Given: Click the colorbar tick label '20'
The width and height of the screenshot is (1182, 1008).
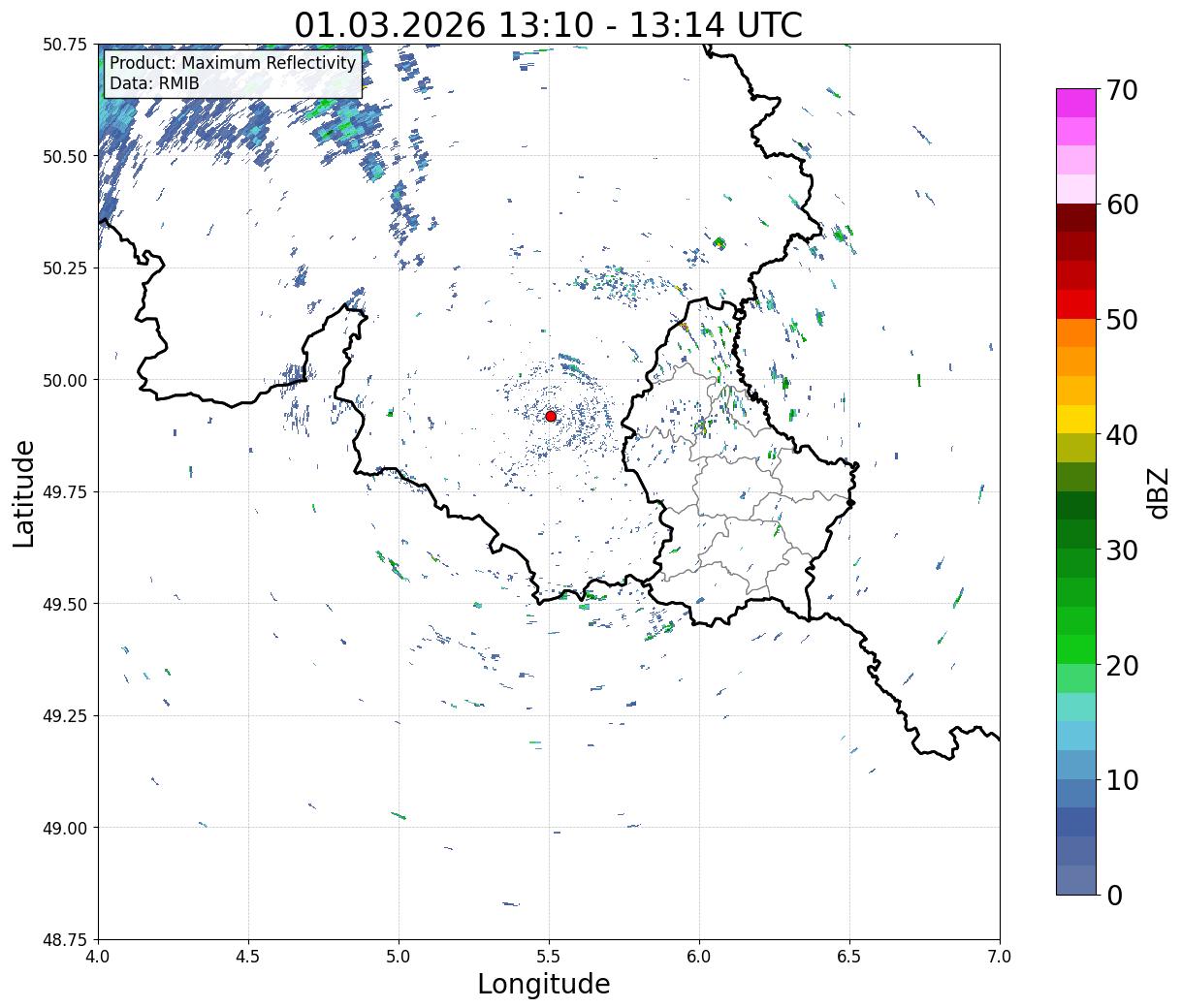Looking at the screenshot, I should [x=1122, y=666].
